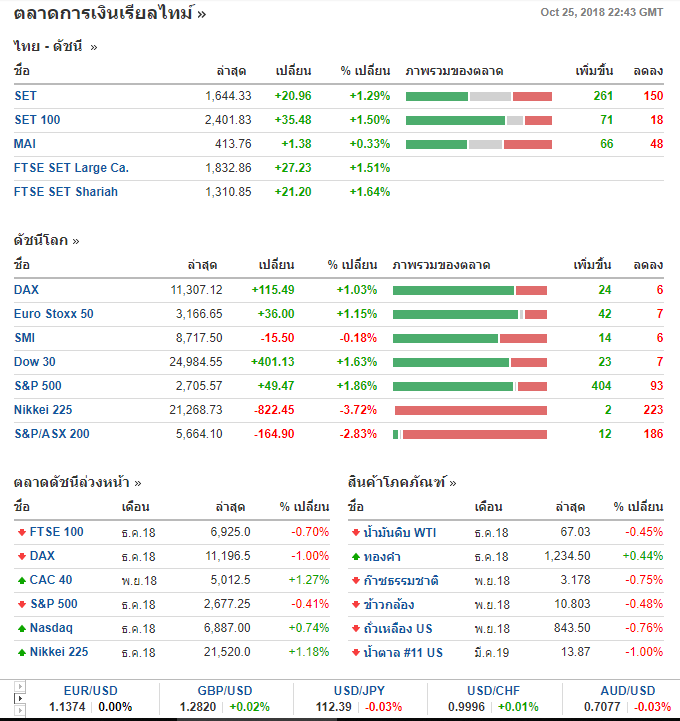The height and width of the screenshot is (721, 680).
Task: Open the SET 100 index link
Action: click(x=37, y=120)
